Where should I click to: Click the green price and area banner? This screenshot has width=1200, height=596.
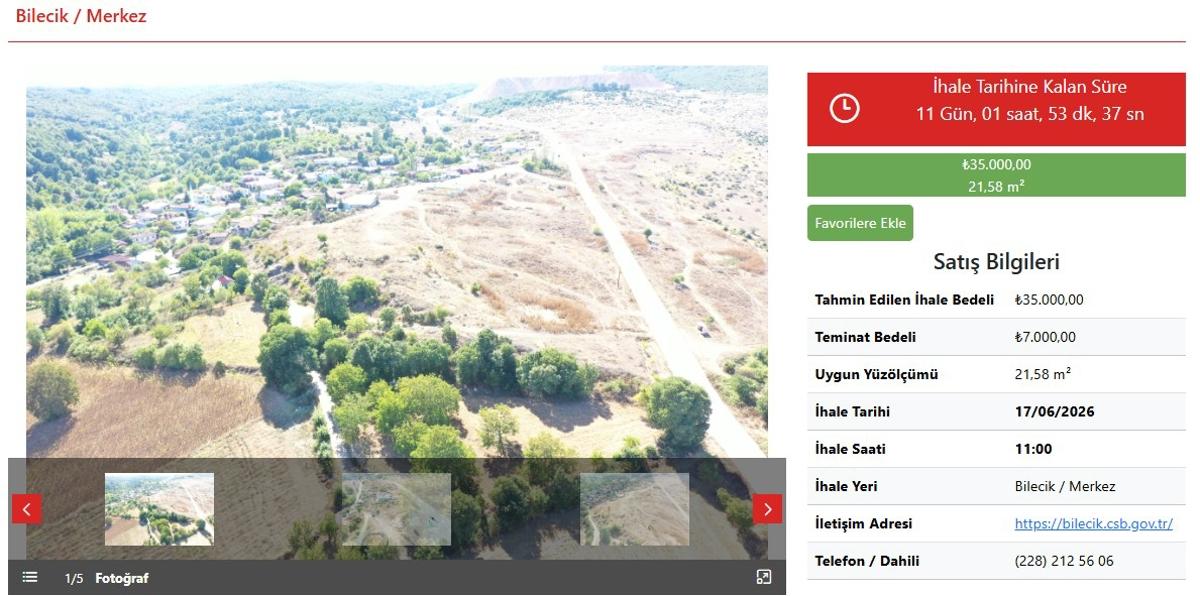click(996, 175)
